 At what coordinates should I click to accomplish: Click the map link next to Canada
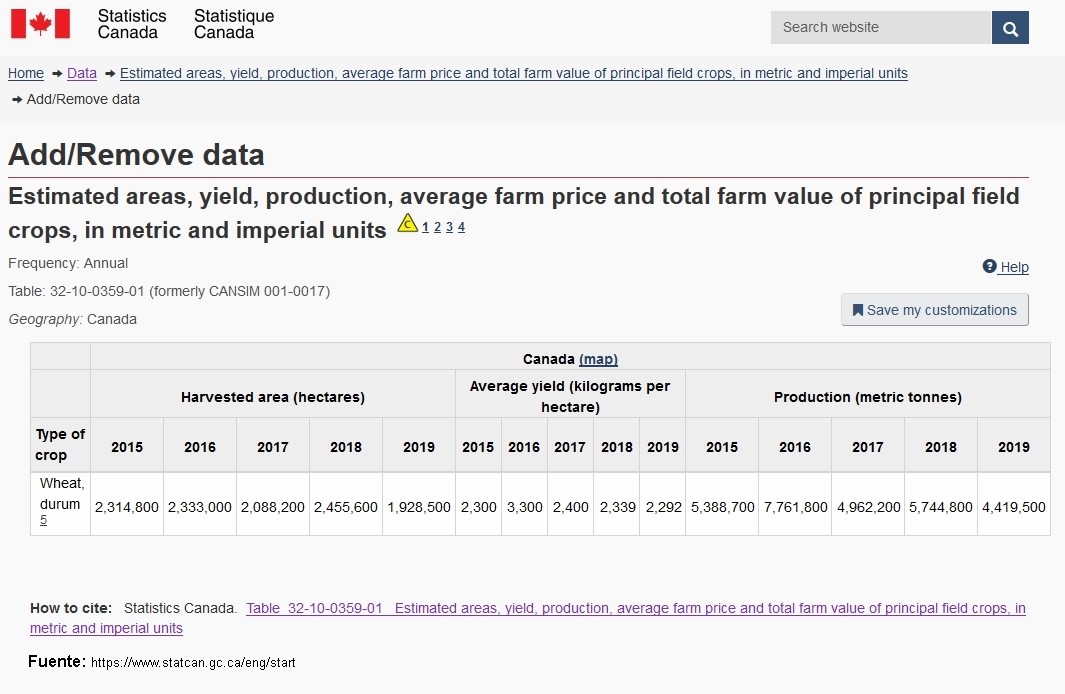(598, 359)
